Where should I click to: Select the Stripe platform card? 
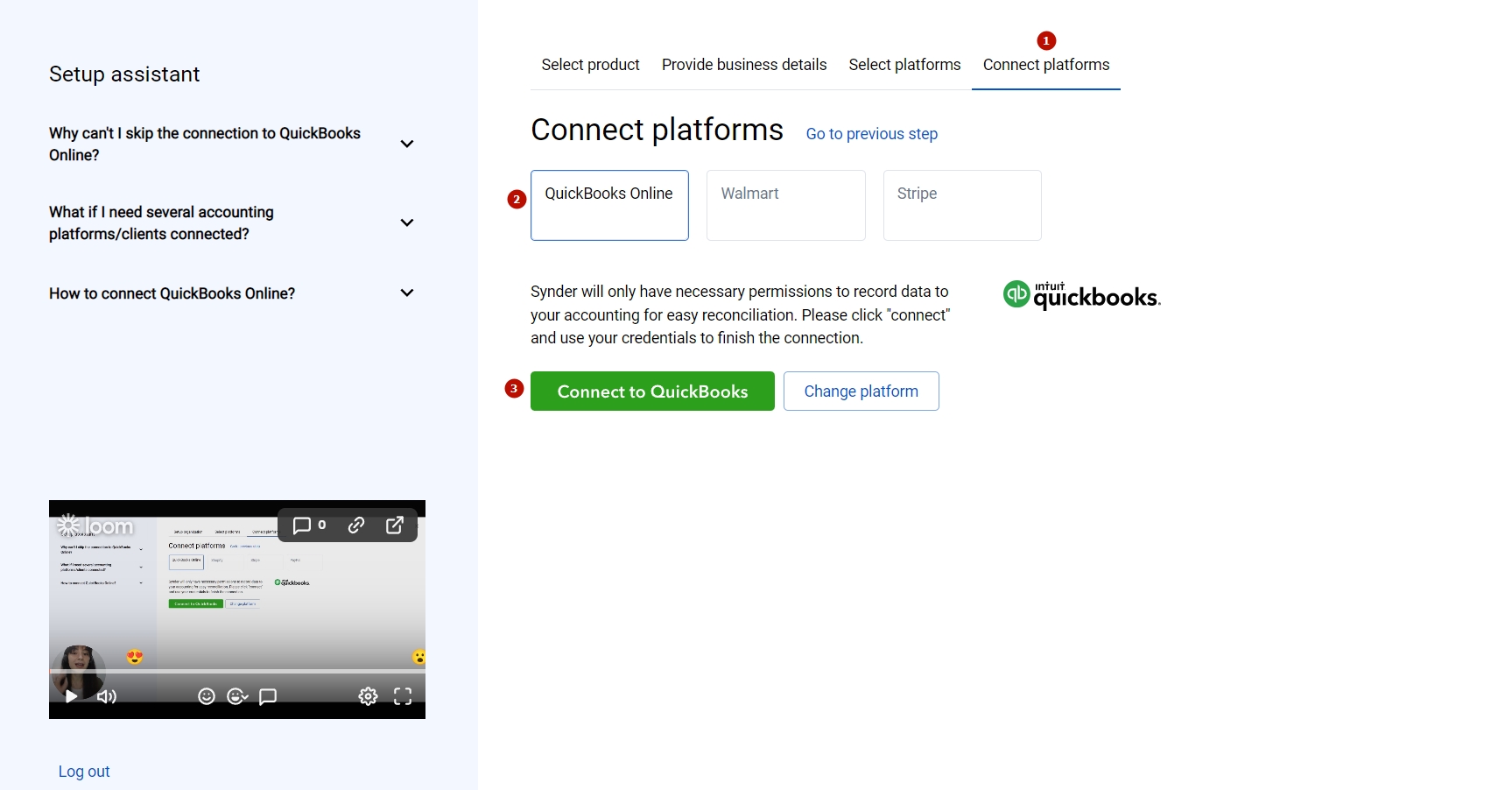click(962, 205)
